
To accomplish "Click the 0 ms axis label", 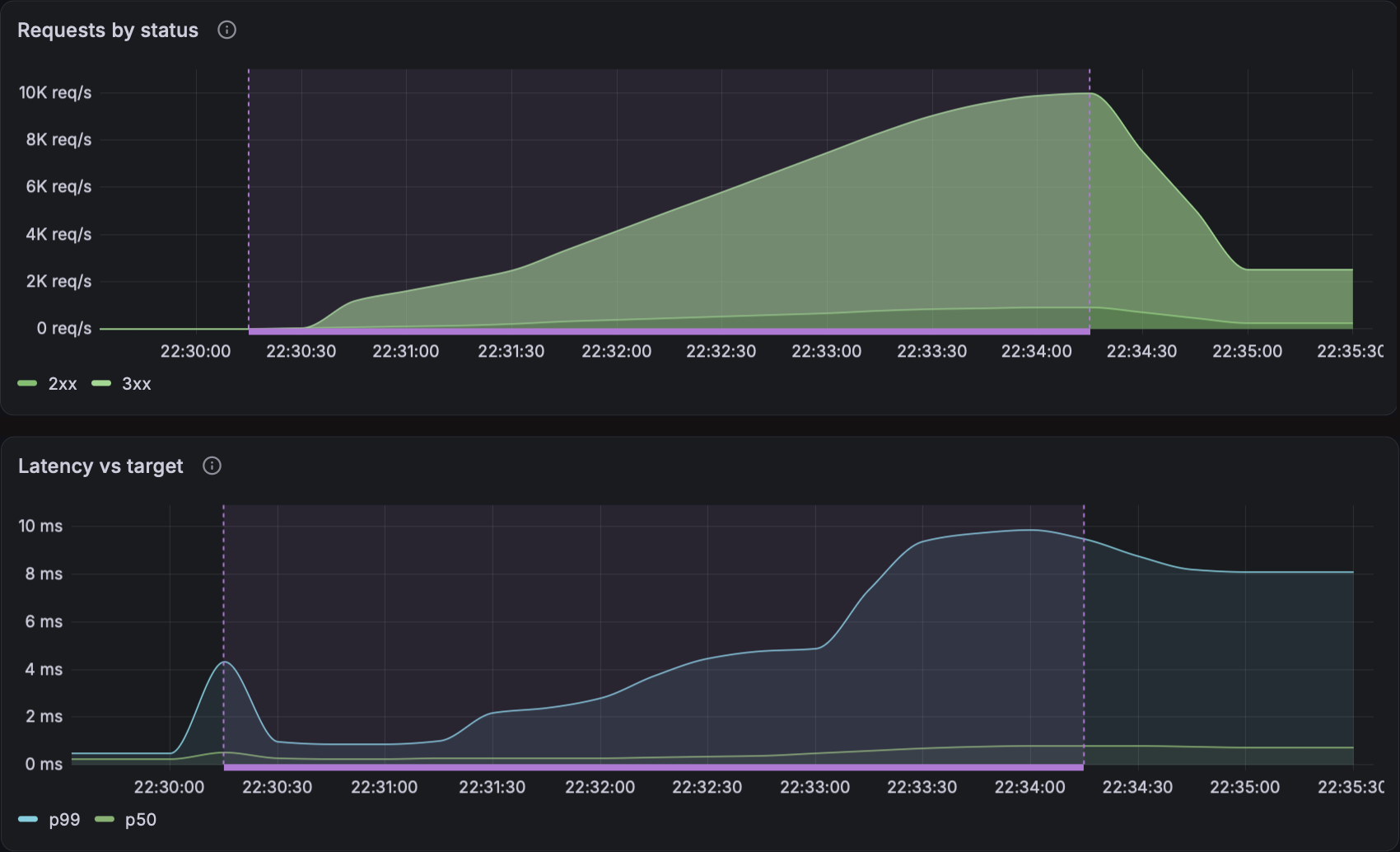I will point(44,765).
